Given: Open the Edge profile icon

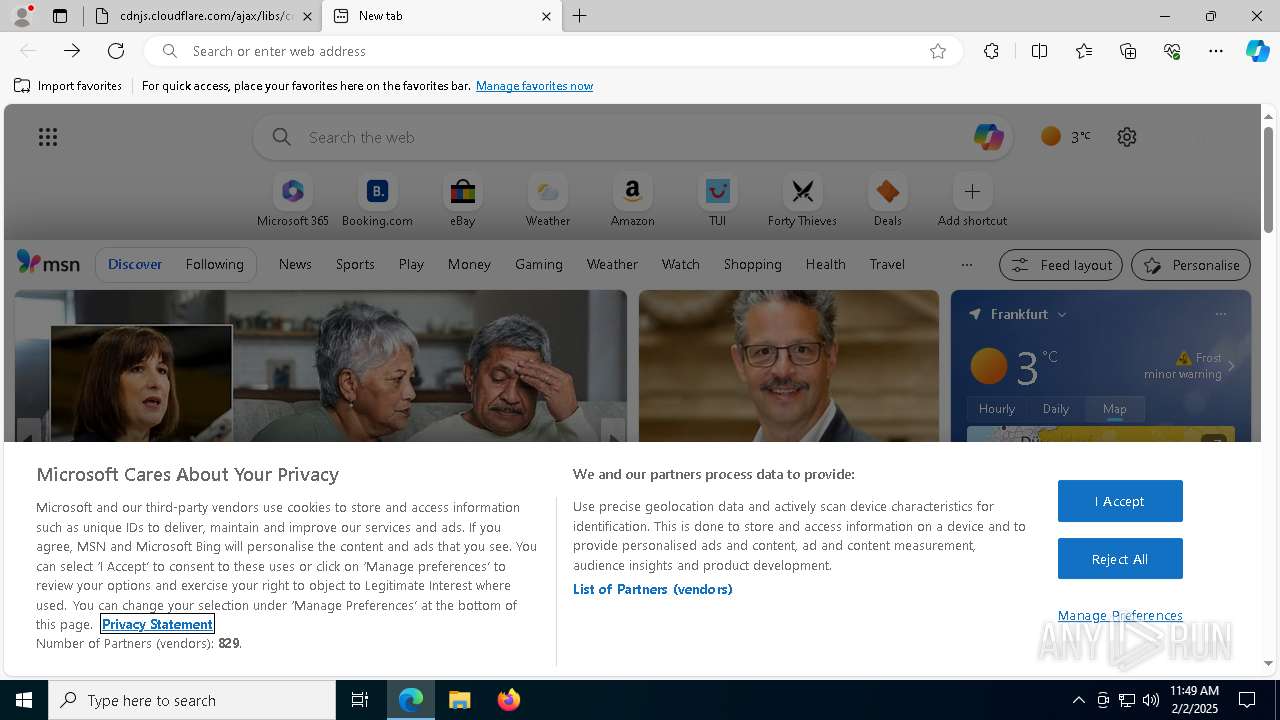Looking at the screenshot, I should [22, 16].
